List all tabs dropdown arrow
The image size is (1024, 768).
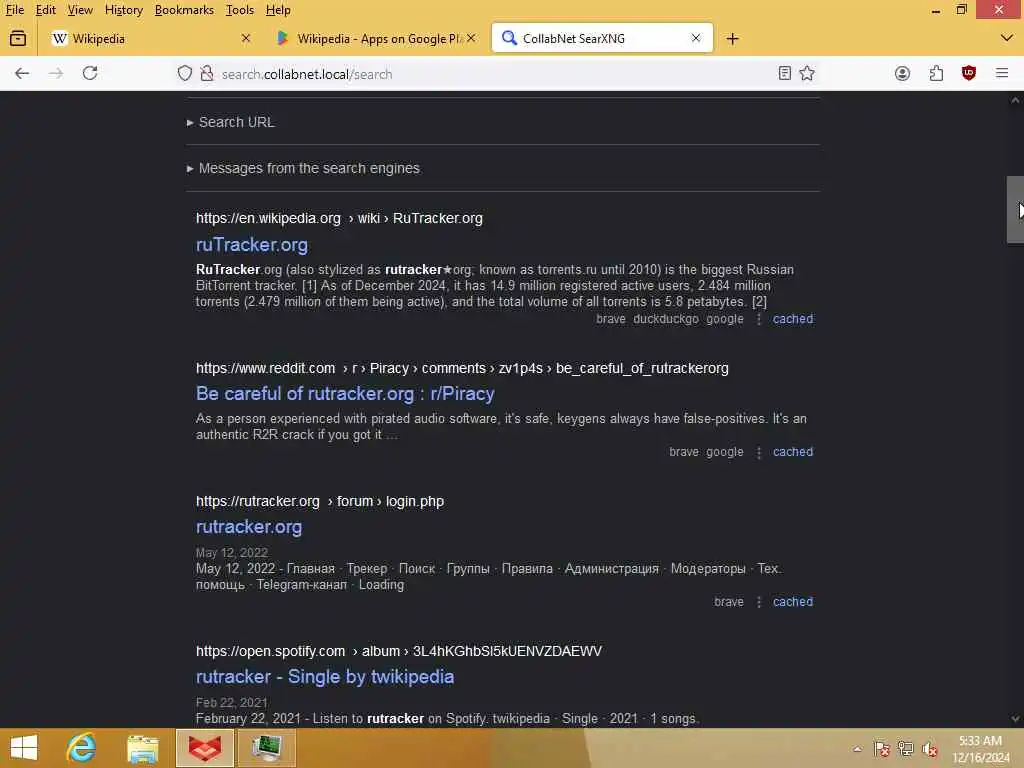(1006, 39)
